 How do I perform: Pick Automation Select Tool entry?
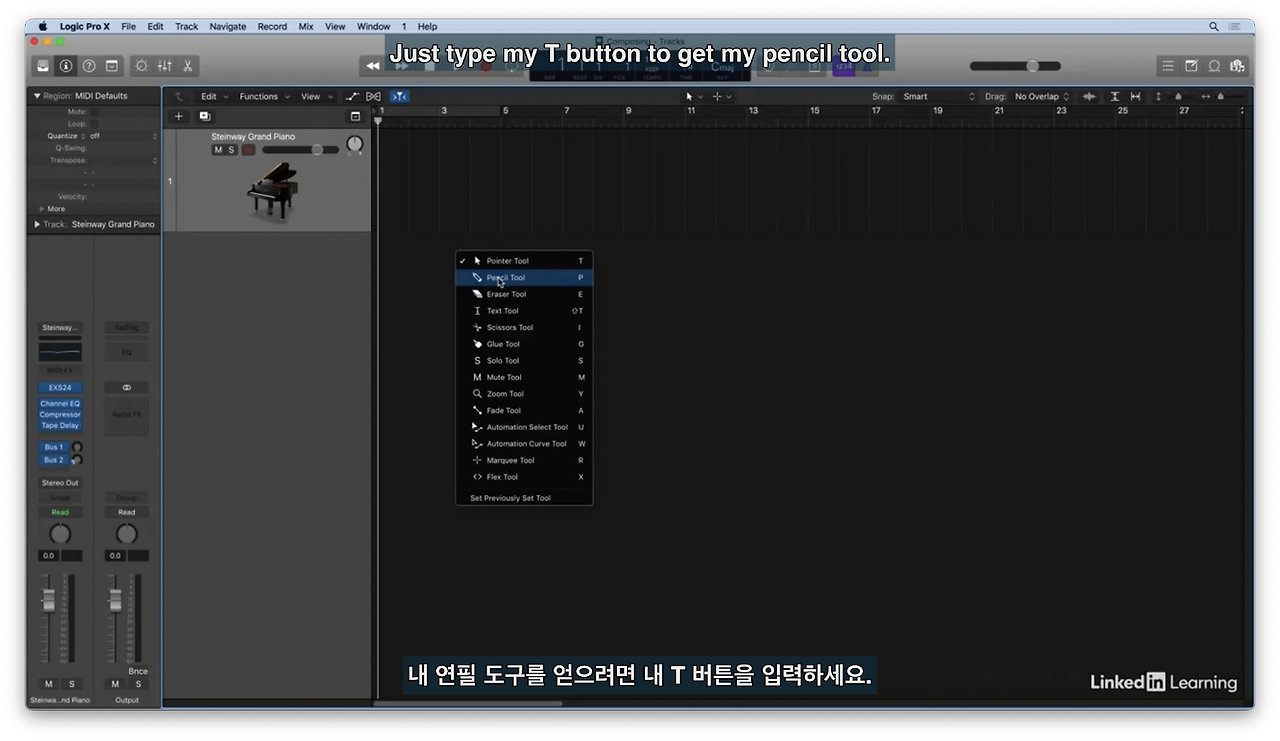click(x=524, y=427)
